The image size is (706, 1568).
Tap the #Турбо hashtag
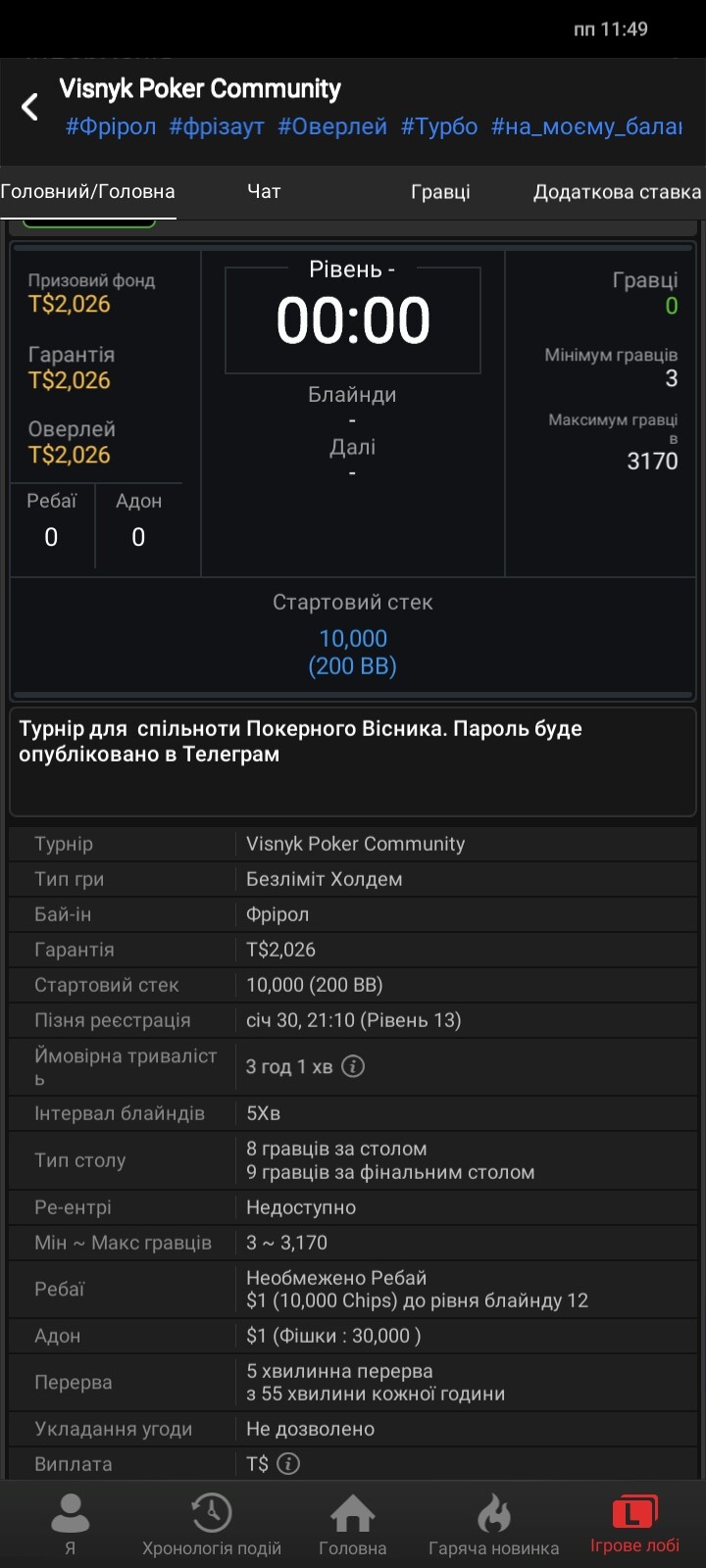439,126
